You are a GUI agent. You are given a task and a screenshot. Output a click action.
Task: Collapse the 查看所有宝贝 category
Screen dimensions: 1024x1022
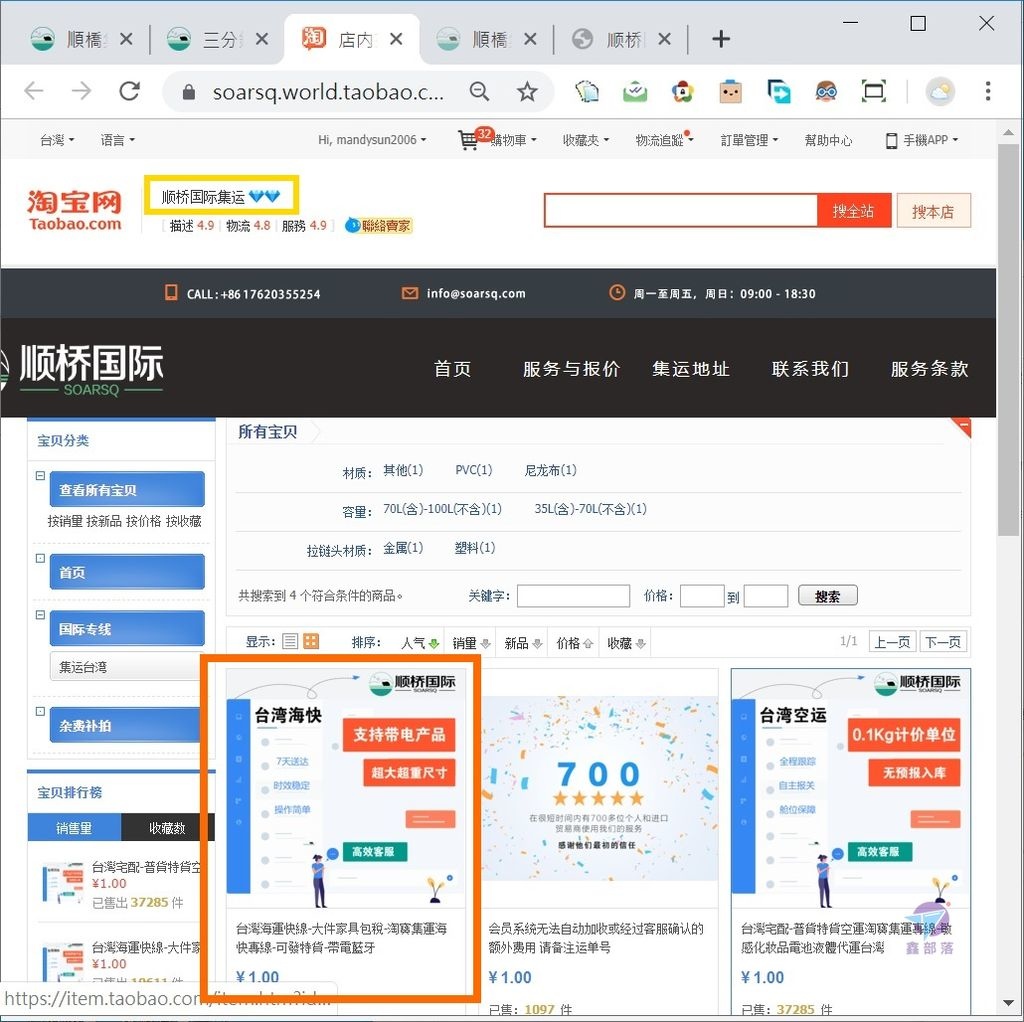click(40, 476)
